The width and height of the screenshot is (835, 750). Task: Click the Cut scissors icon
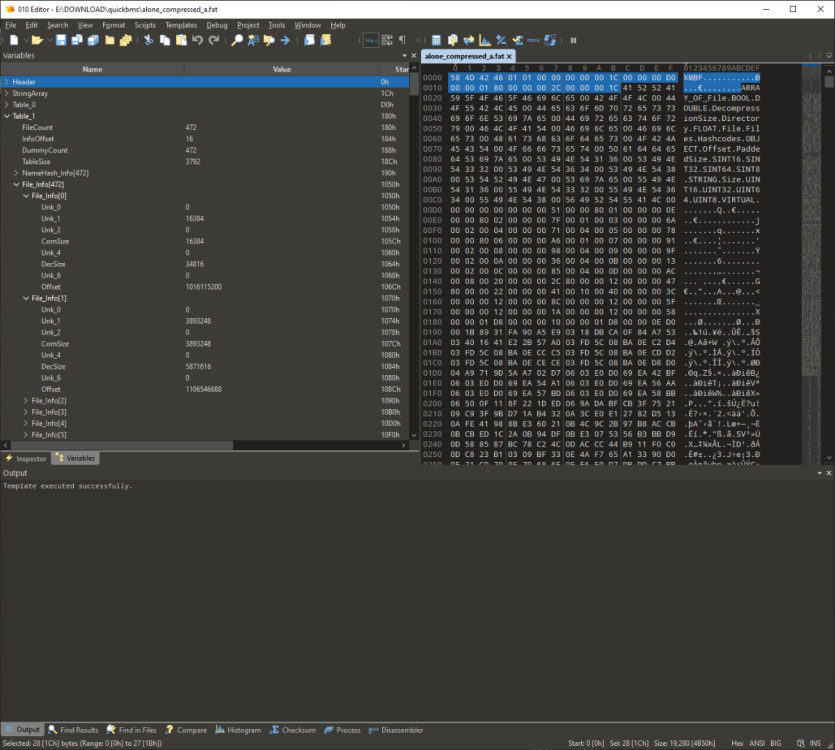coord(148,40)
